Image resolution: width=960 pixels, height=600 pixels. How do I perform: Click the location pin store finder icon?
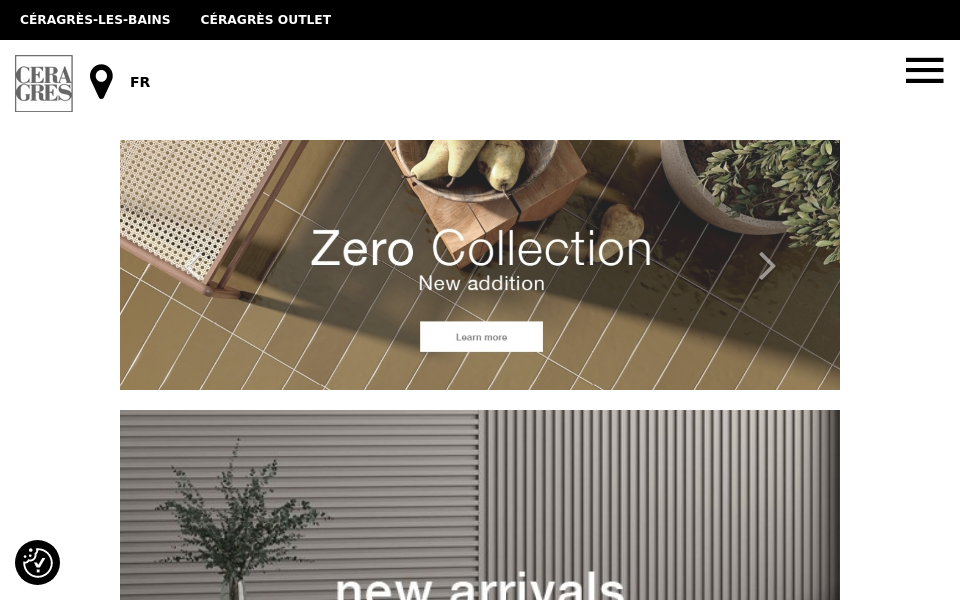tap(101, 81)
